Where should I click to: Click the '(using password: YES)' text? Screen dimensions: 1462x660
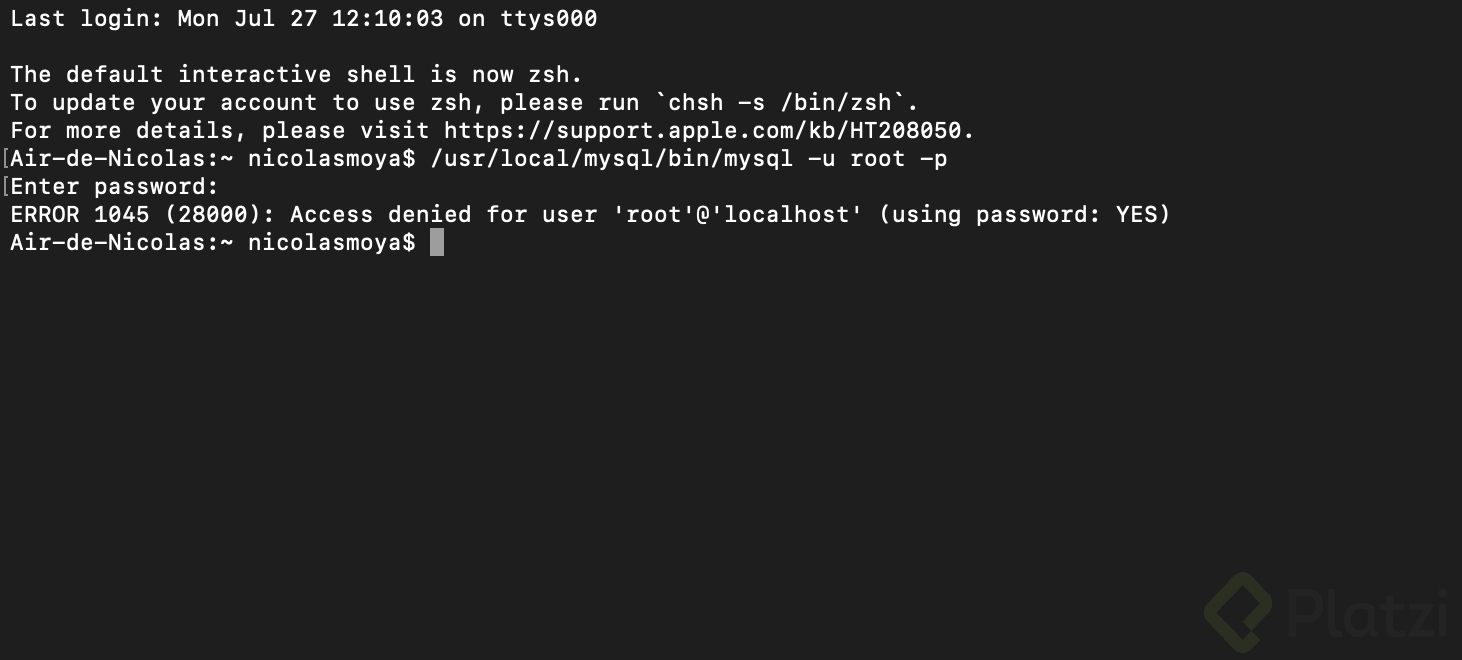(x=1024, y=214)
